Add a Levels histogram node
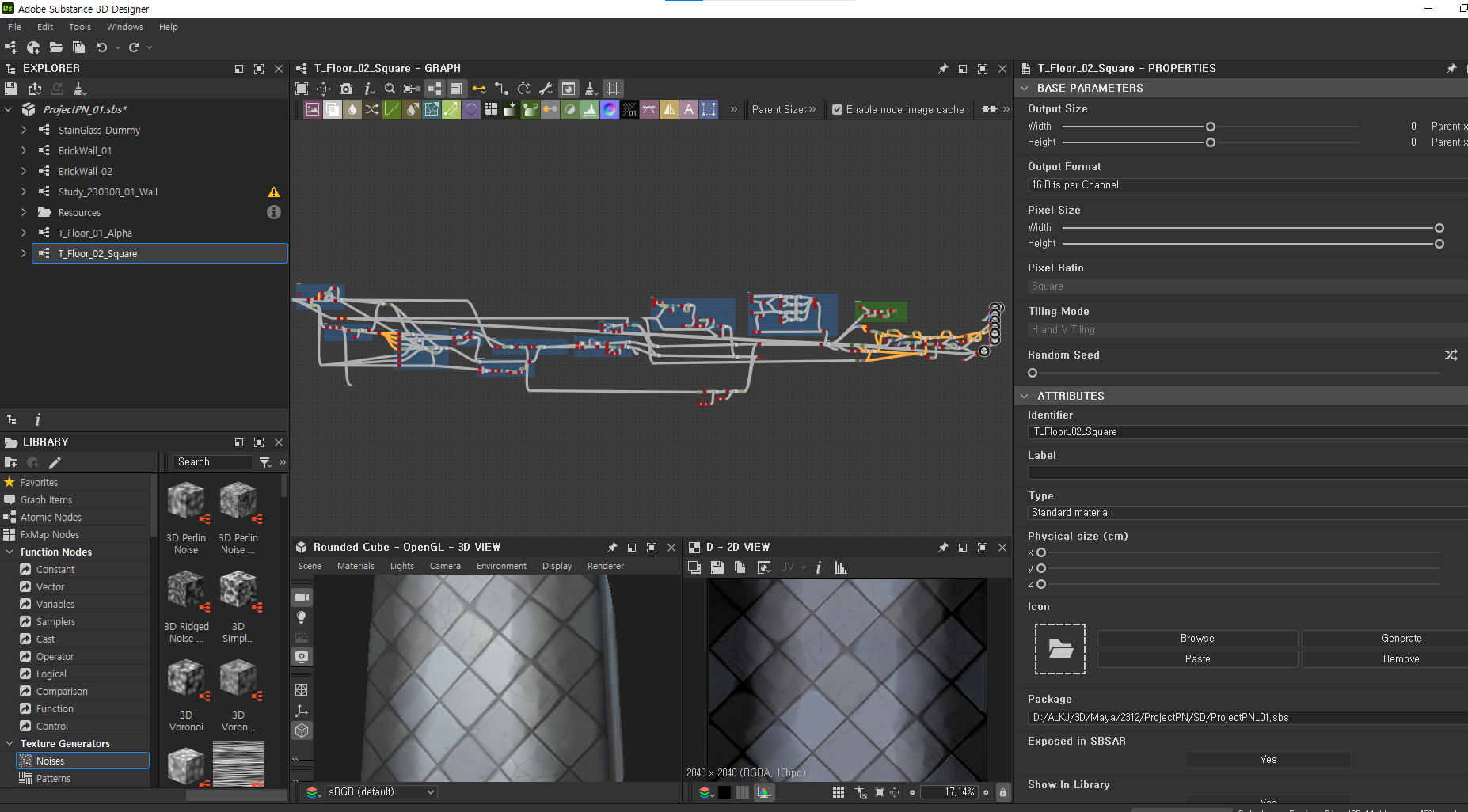 (590, 109)
